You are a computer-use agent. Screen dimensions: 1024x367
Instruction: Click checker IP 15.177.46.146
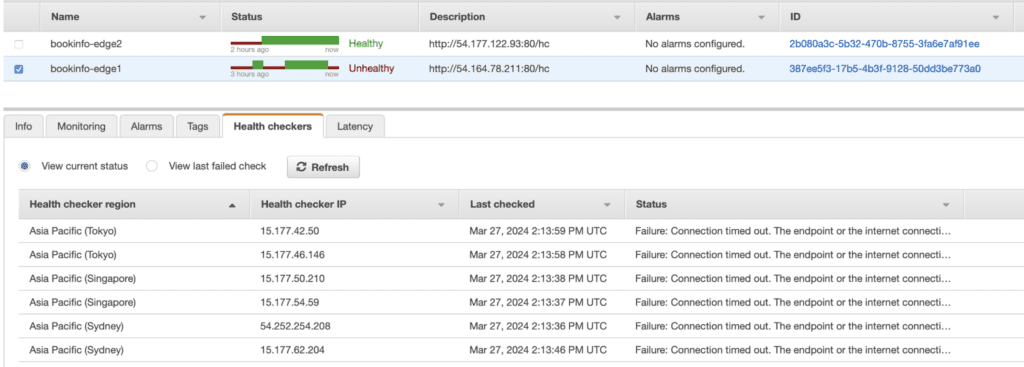pos(292,255)
